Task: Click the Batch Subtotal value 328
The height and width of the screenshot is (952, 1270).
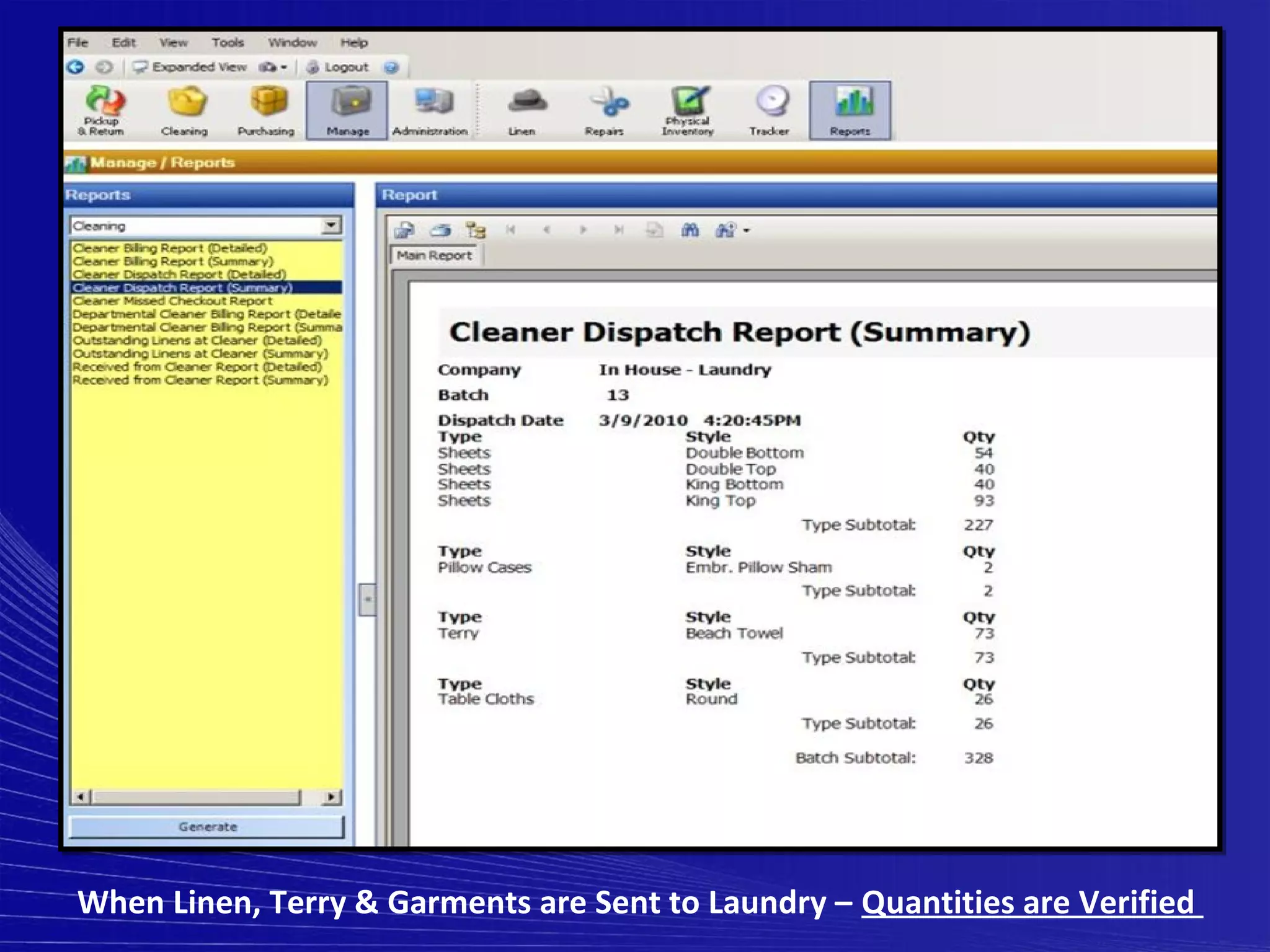Action: tap(979, 758)
